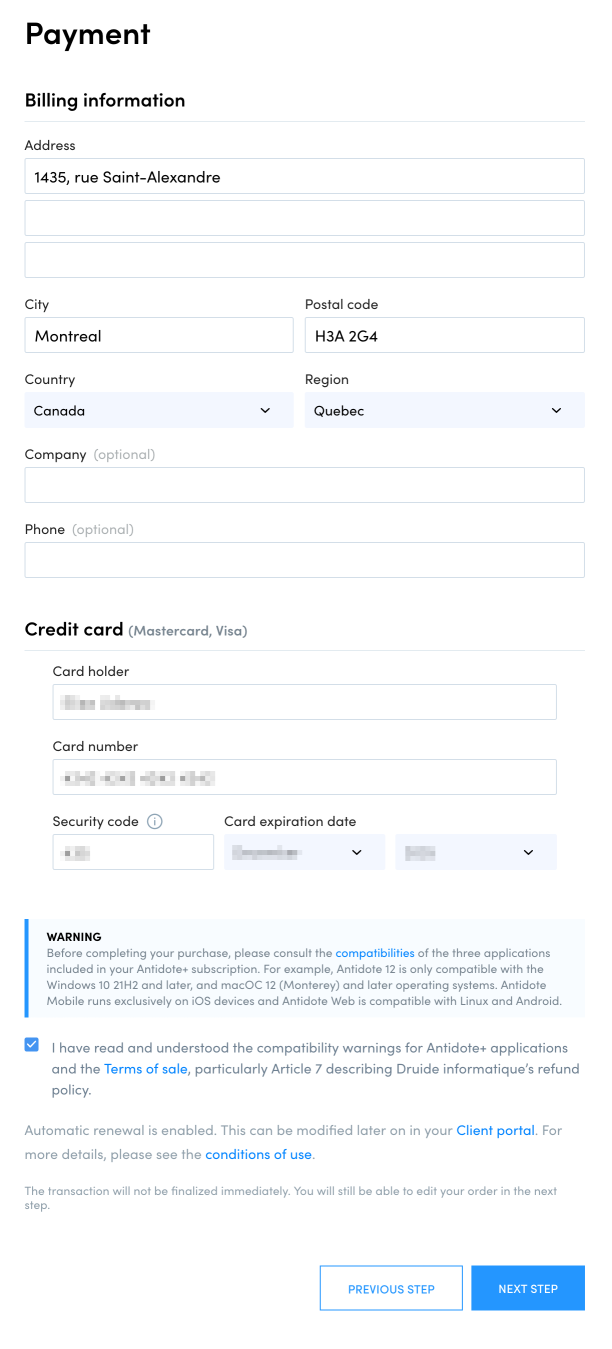This screenshot has height=1349, width=612.
Task: Select the Postal code field showing H3A 2G4
Action: point(444,335)
